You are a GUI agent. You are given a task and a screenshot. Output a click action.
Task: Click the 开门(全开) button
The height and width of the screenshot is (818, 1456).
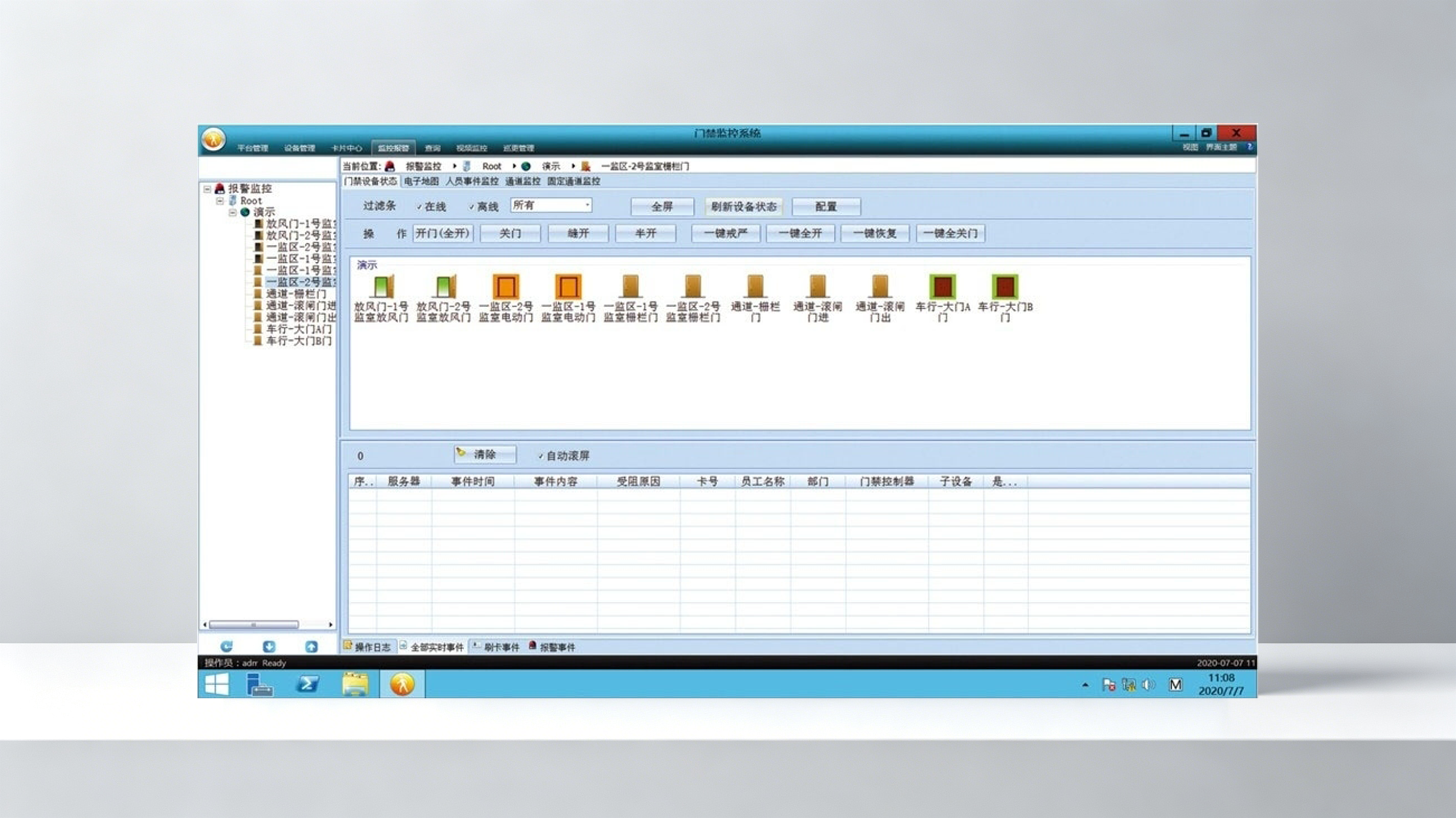point(443,234)
